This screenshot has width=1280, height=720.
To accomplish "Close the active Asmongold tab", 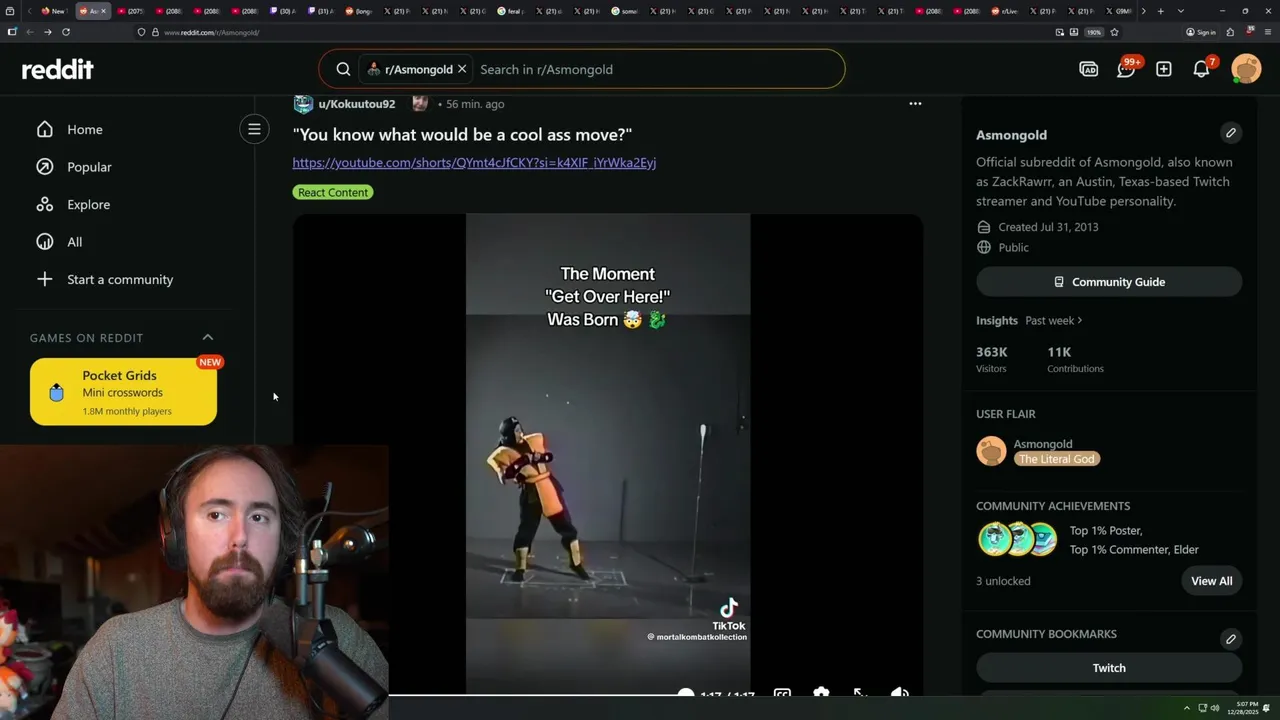I will tap(103, 11).
